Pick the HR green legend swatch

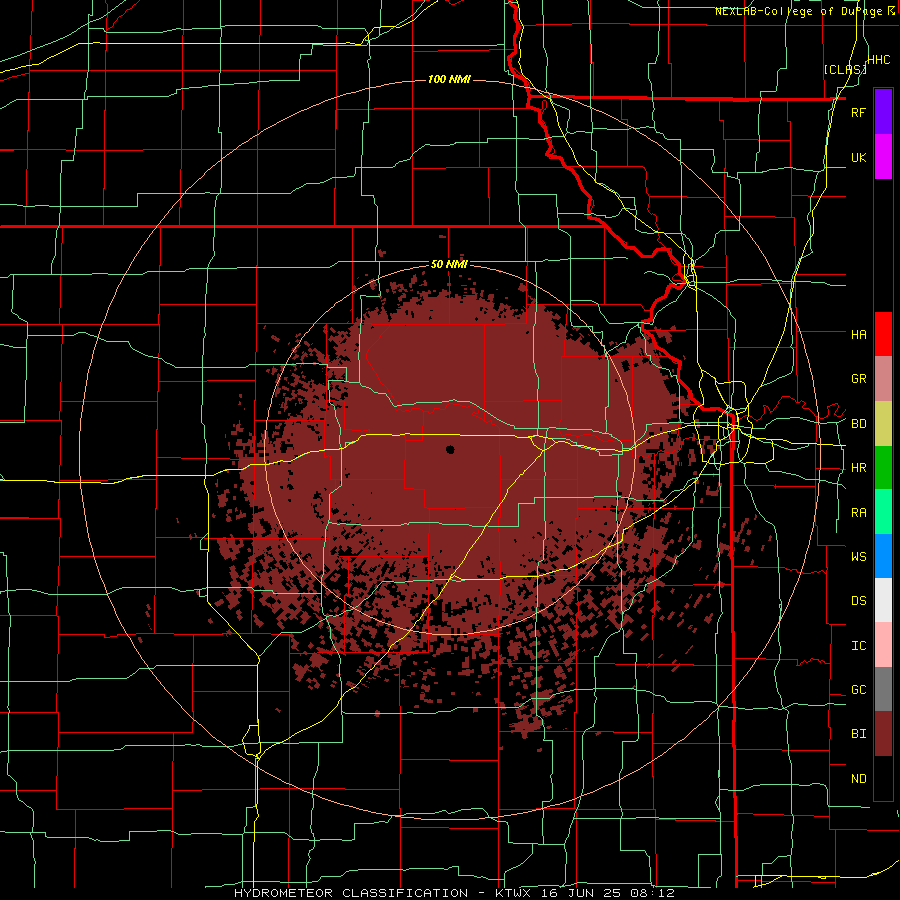tap(883, 467)
